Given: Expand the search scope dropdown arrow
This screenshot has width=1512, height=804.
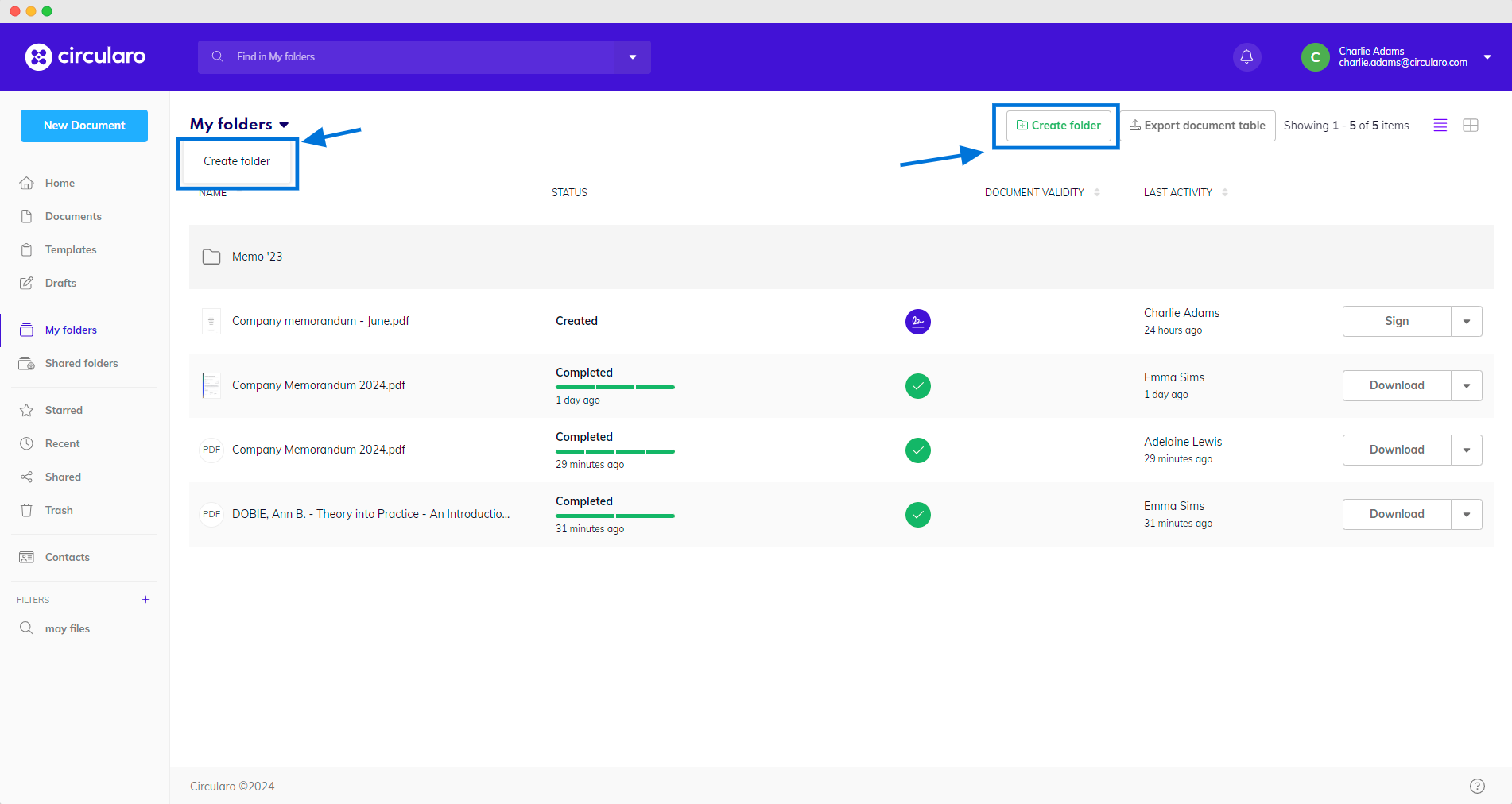Looking at the screenshot, I should pyautogui.click(x=633, y=57).
